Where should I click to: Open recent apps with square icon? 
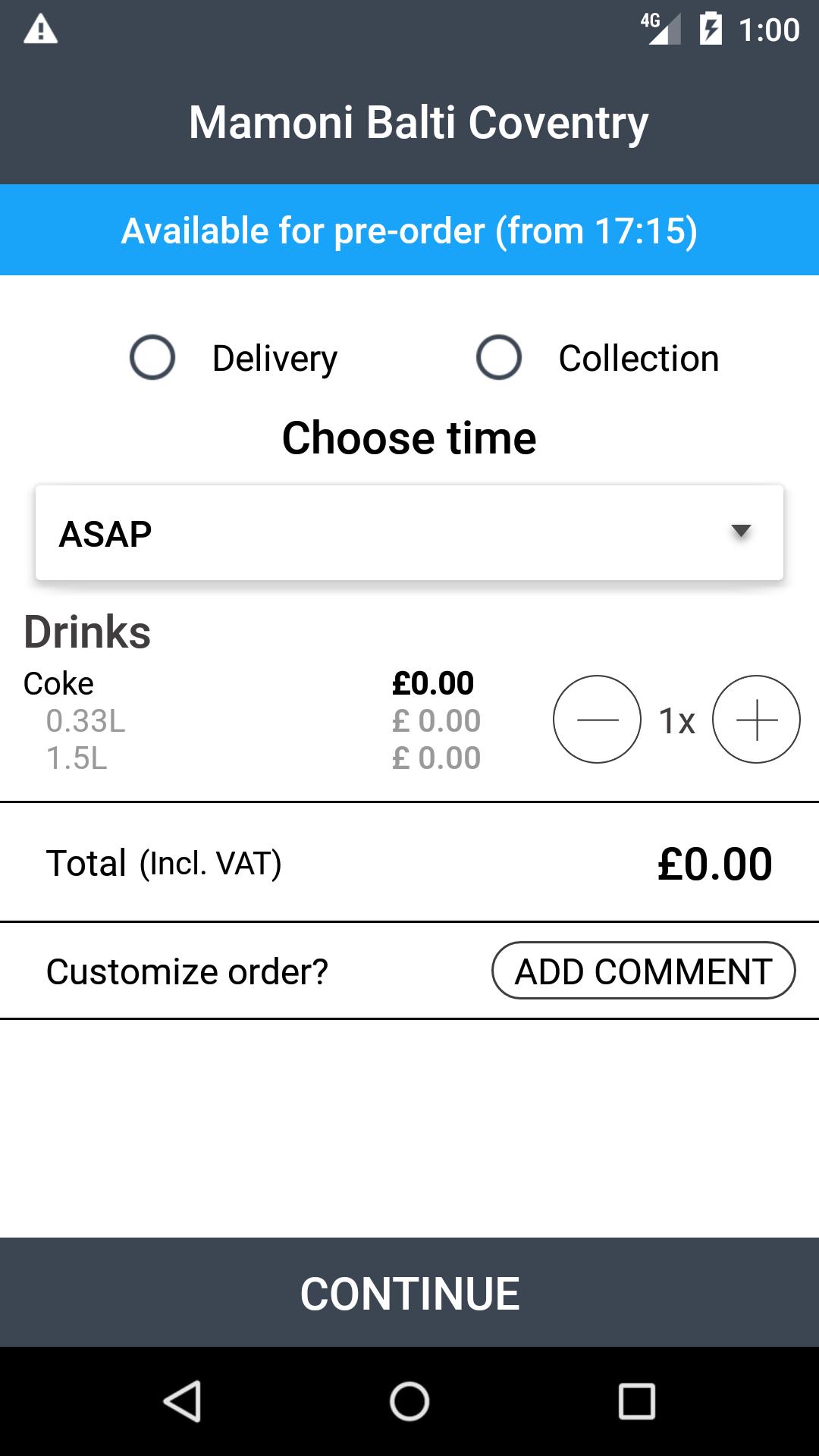[636, 1401]
